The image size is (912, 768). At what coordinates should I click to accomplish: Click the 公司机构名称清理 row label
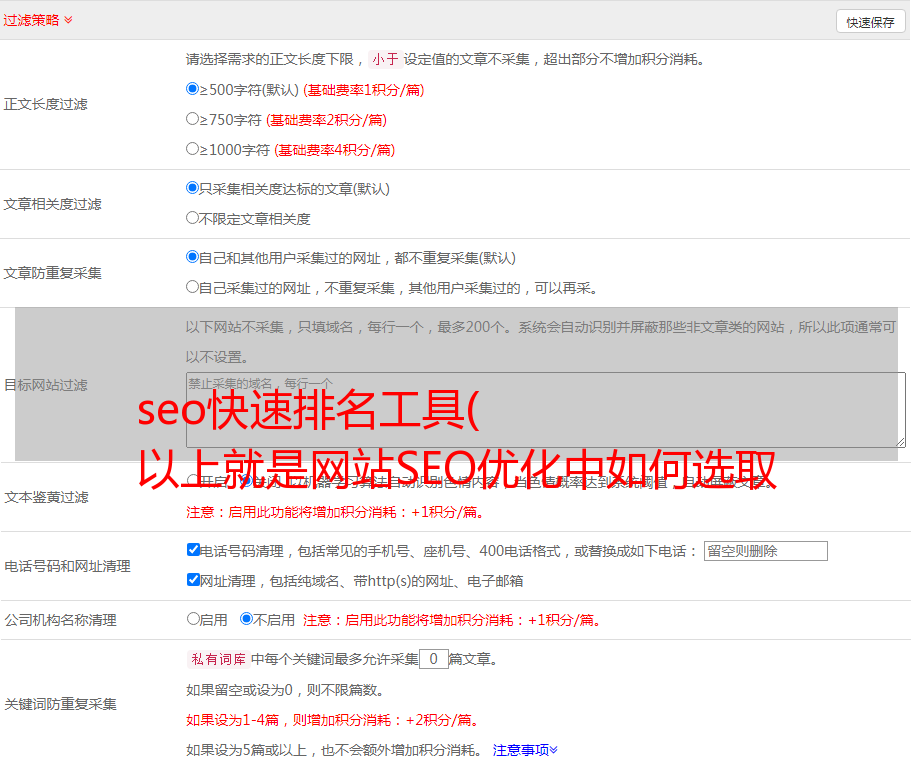coord(60,620)
